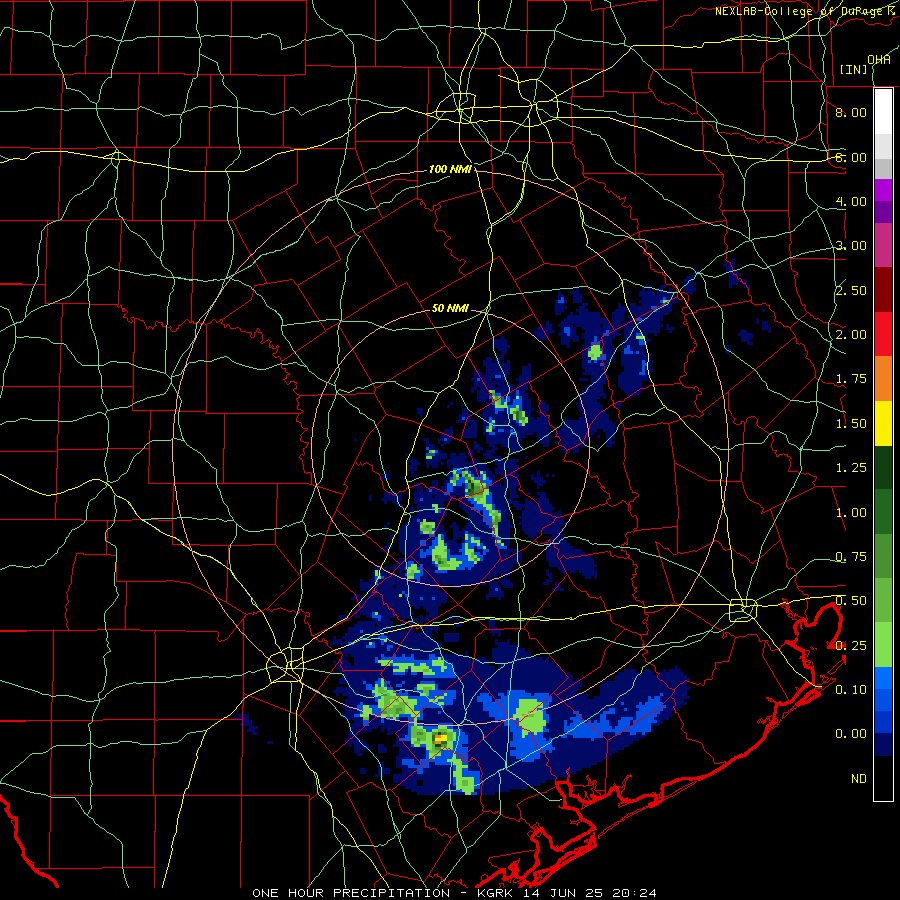The height and width of the screenshot is (900, 900).
Task: Select the bright red swatch at 2.00
Action: pyautogui.click(x=883, y=334)
